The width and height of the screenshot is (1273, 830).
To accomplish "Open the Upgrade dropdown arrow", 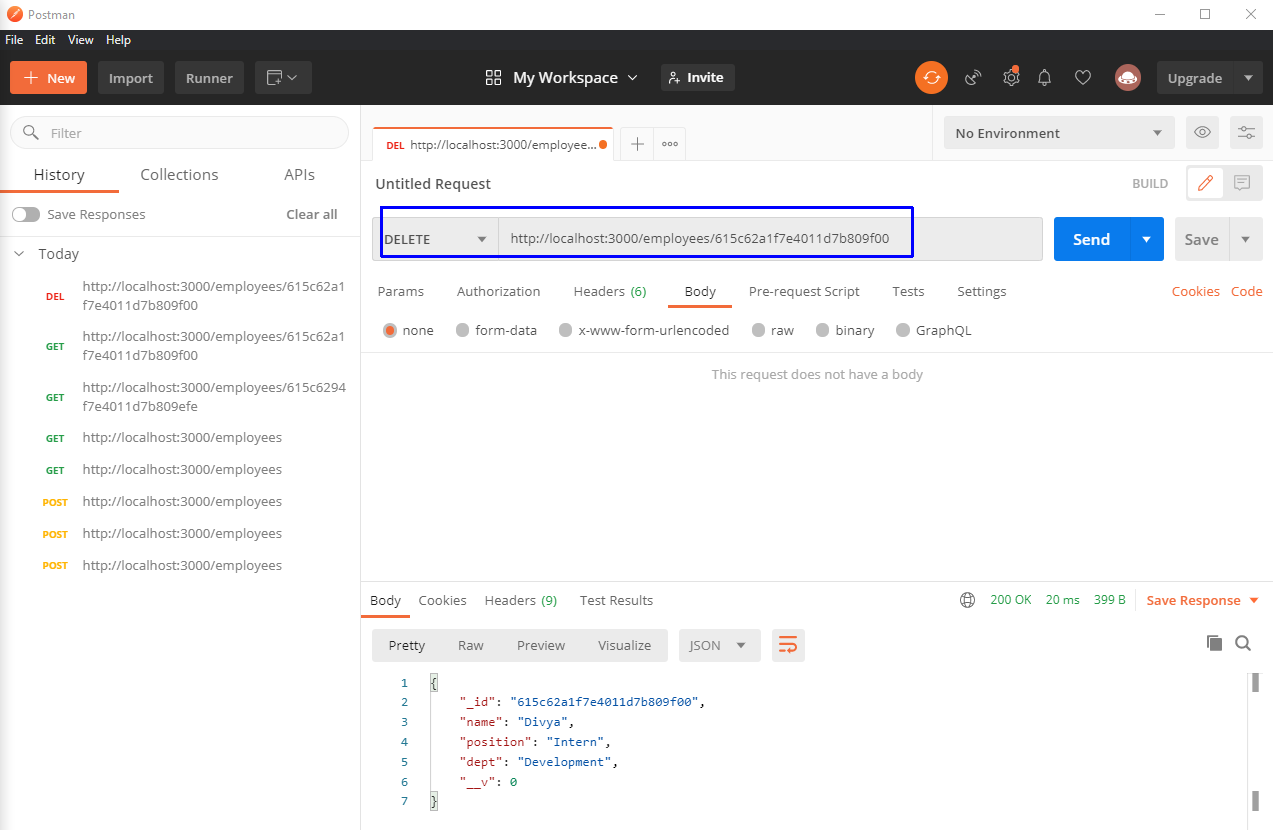I will (1247, 78).
